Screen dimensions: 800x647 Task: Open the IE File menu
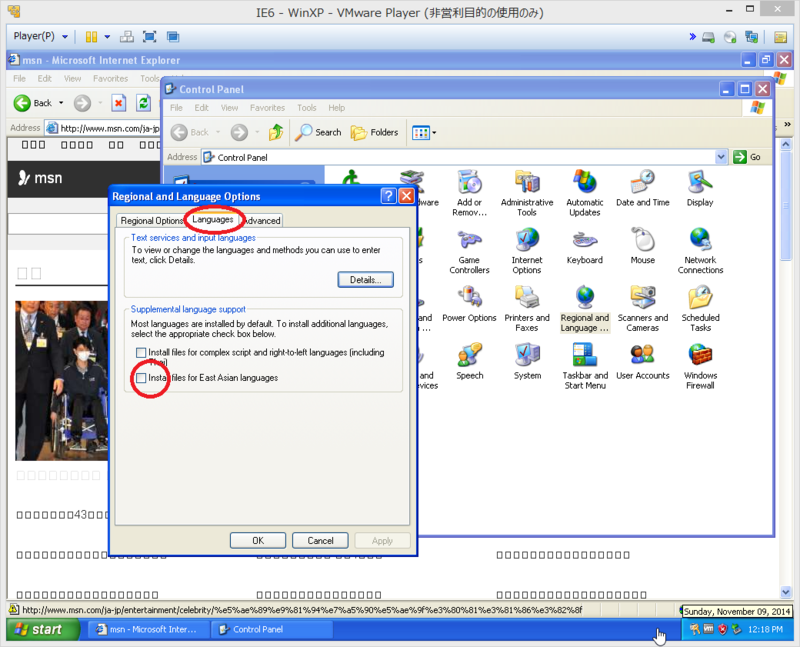(19, 79)
